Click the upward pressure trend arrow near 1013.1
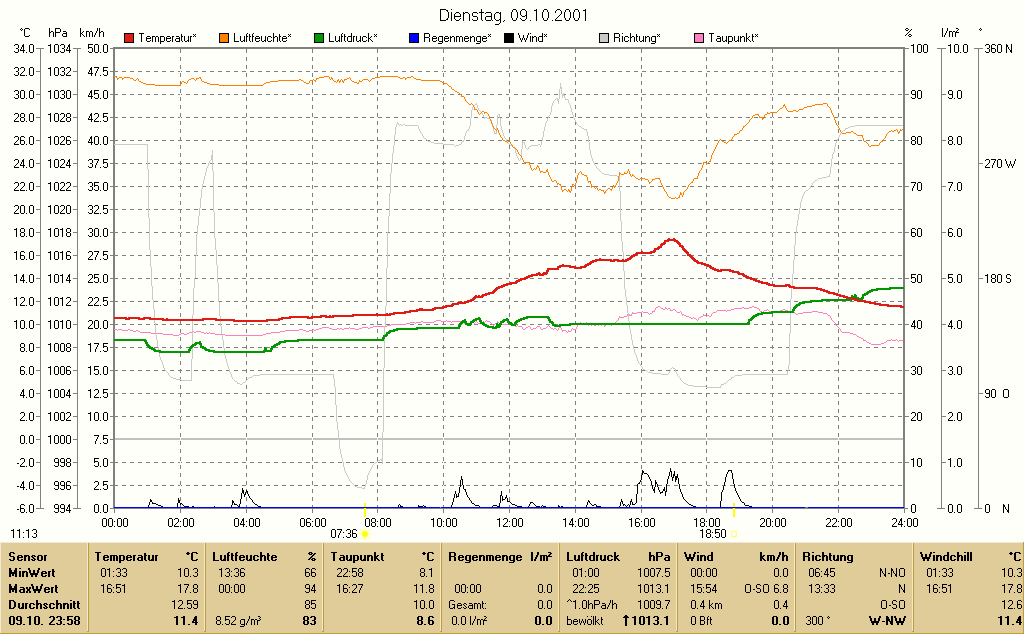 point(626,621)
